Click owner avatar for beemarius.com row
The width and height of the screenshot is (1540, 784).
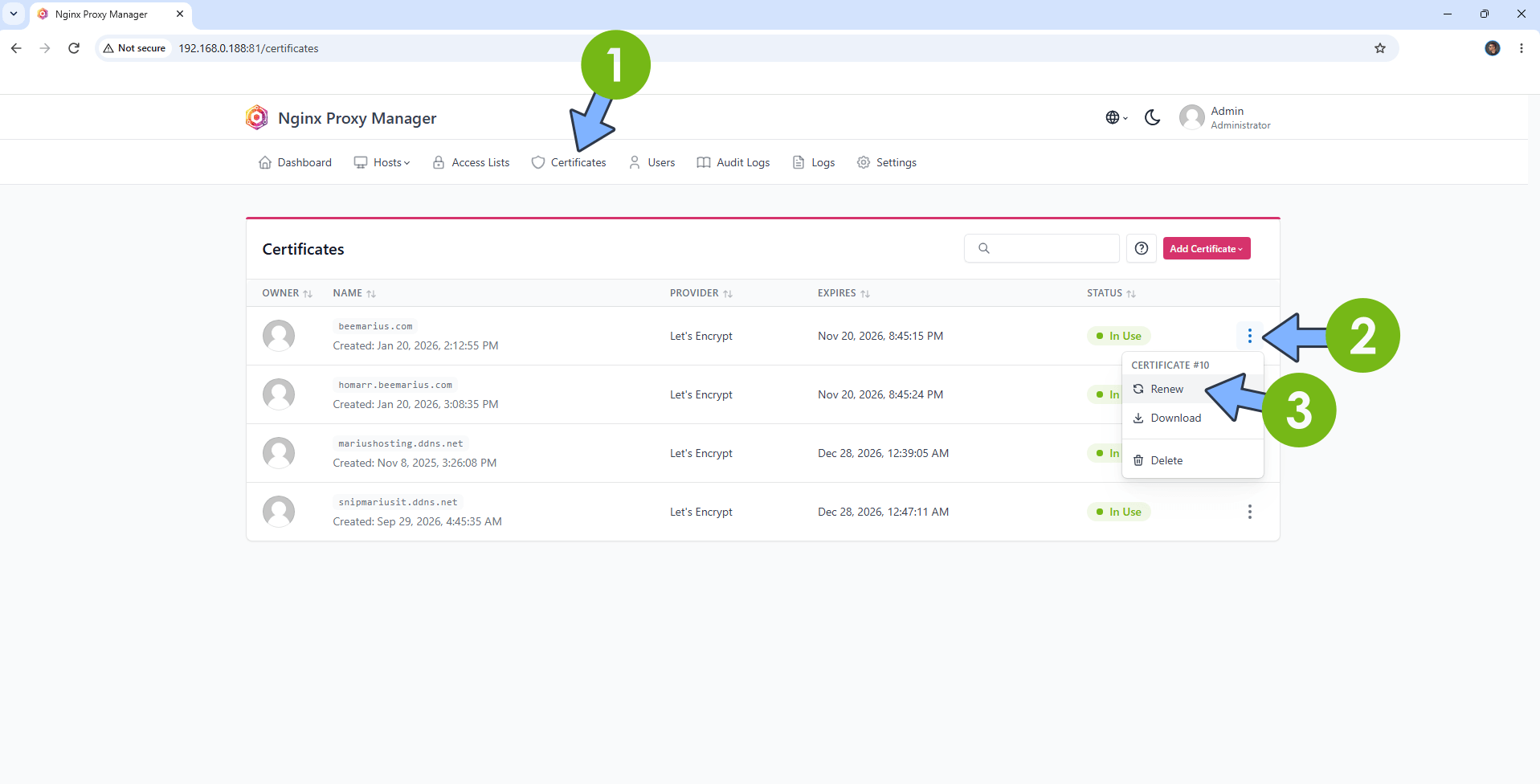pos(279,336)
